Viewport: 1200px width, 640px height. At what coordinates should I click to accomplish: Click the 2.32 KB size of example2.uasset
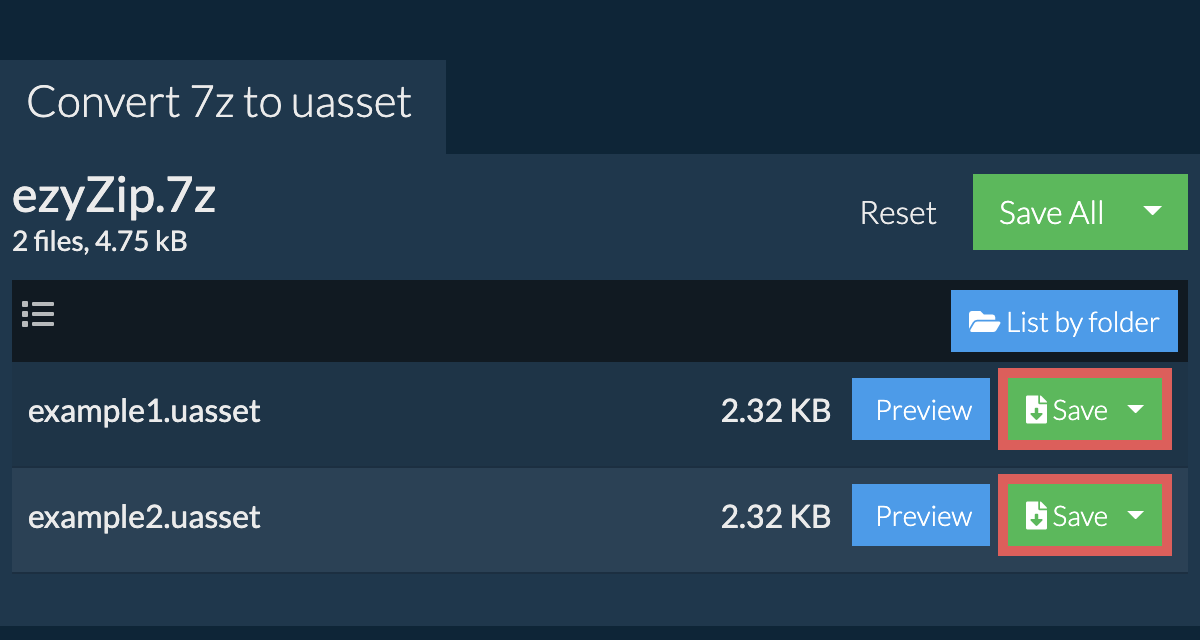(775, 517)
